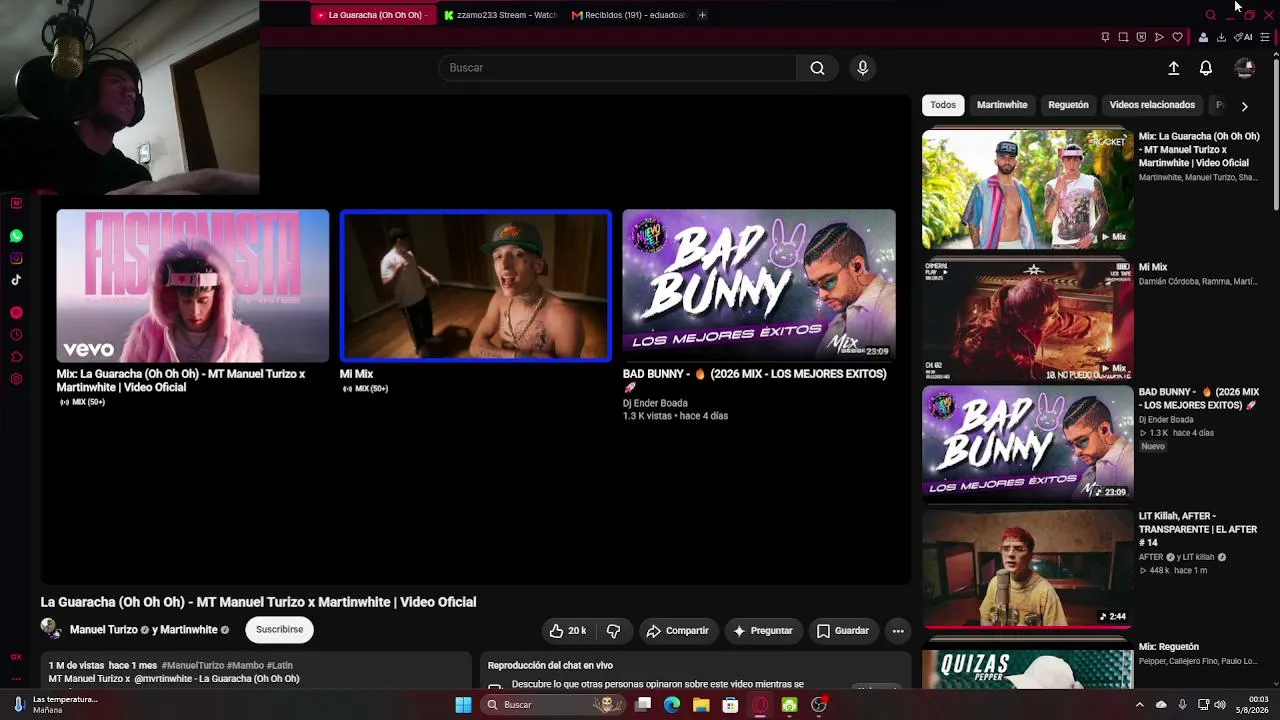The image size is (1280, 720).
Task: Click Guardar save button
Action: 842,631
